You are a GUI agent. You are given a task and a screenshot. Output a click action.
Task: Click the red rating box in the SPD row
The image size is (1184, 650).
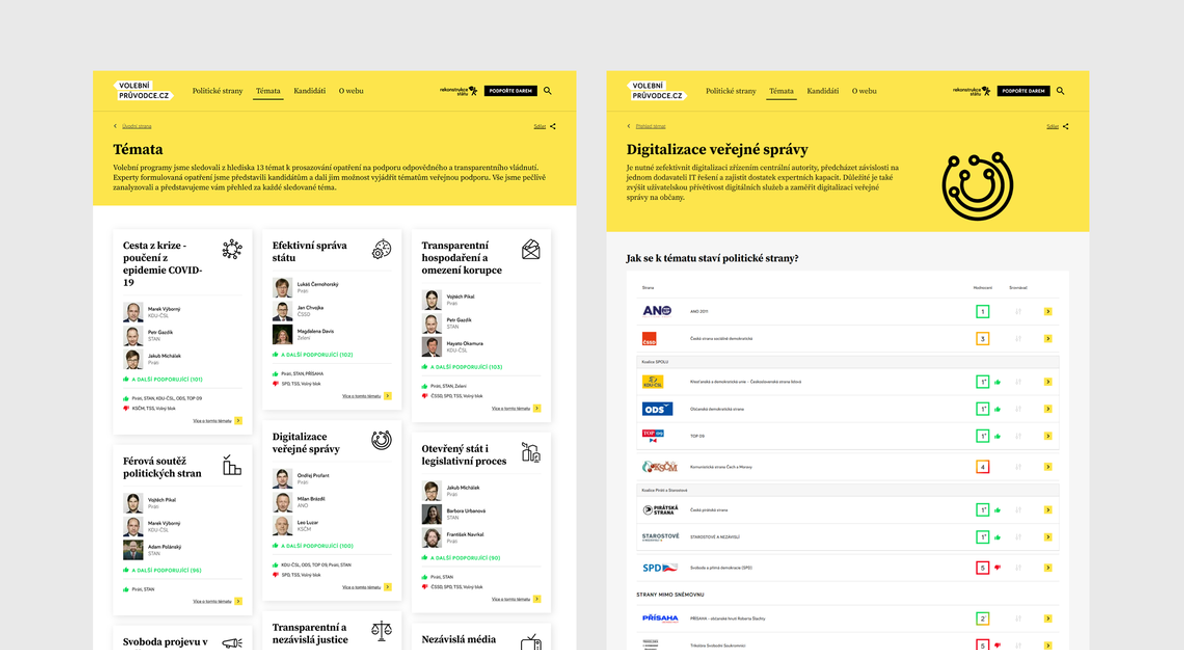click(982, 567)
